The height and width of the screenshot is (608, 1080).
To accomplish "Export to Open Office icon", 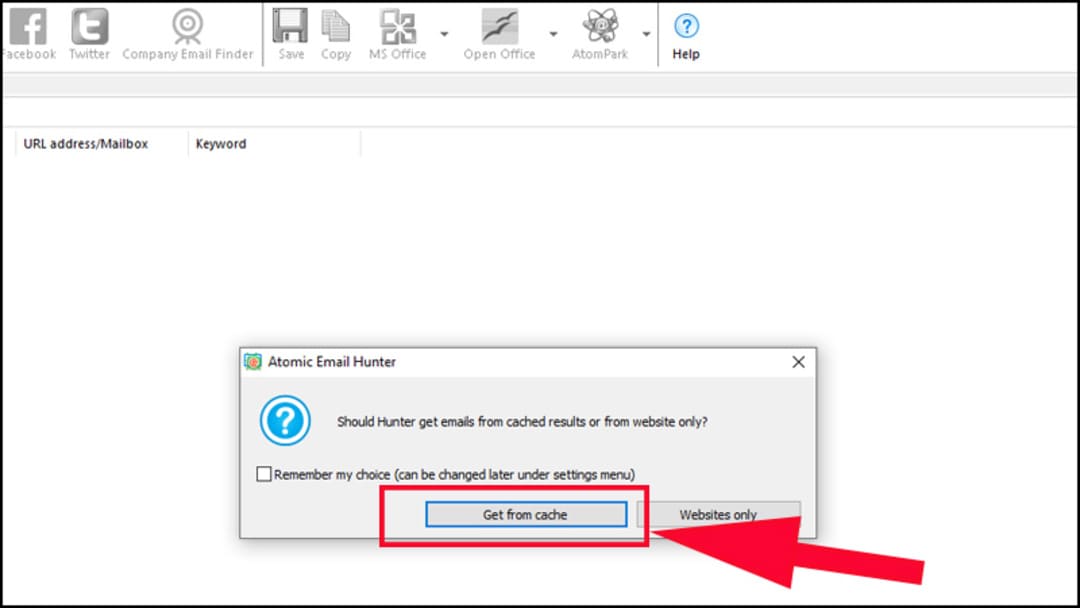I will 499,27.
